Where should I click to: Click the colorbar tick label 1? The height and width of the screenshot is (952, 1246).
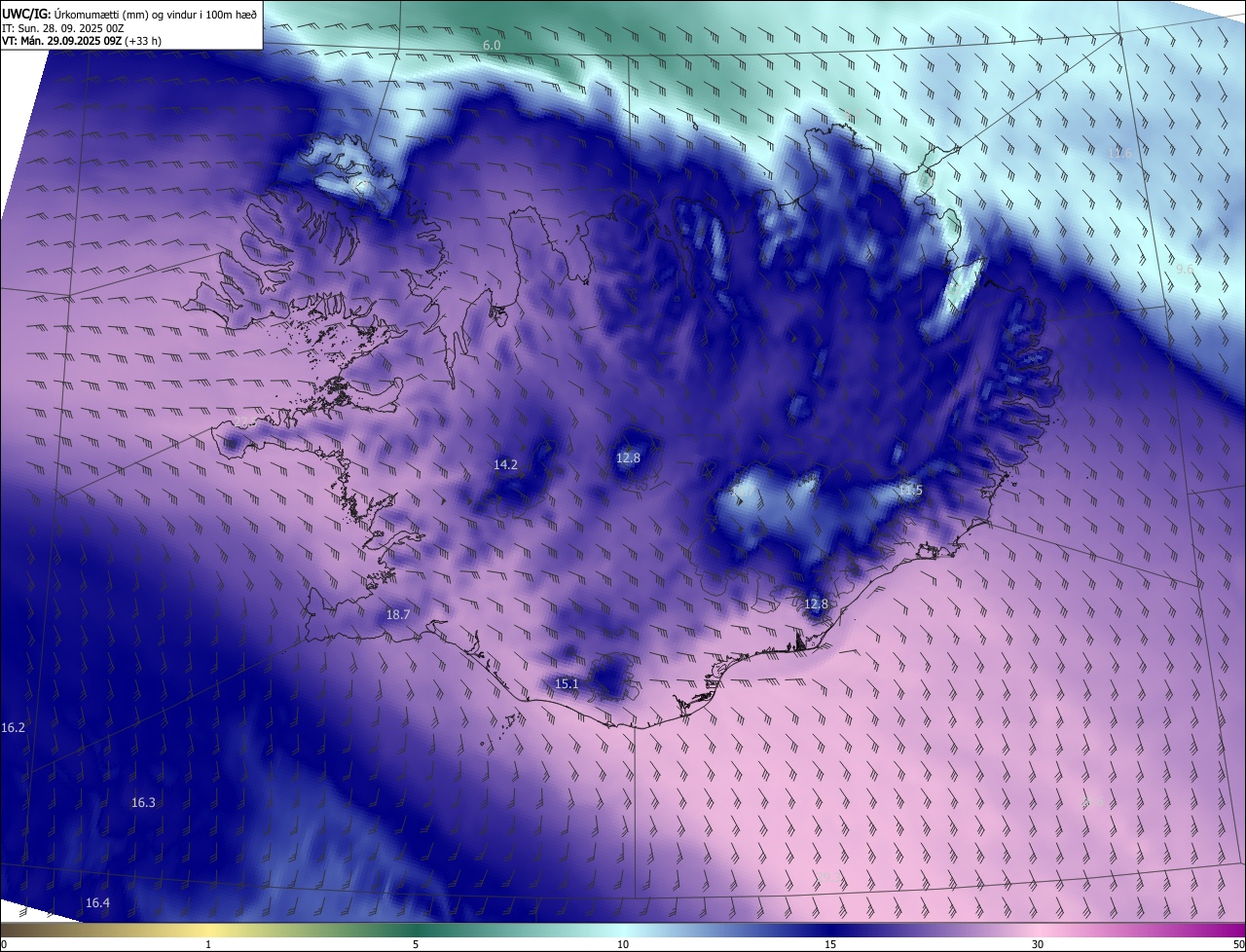click(208, 945)
